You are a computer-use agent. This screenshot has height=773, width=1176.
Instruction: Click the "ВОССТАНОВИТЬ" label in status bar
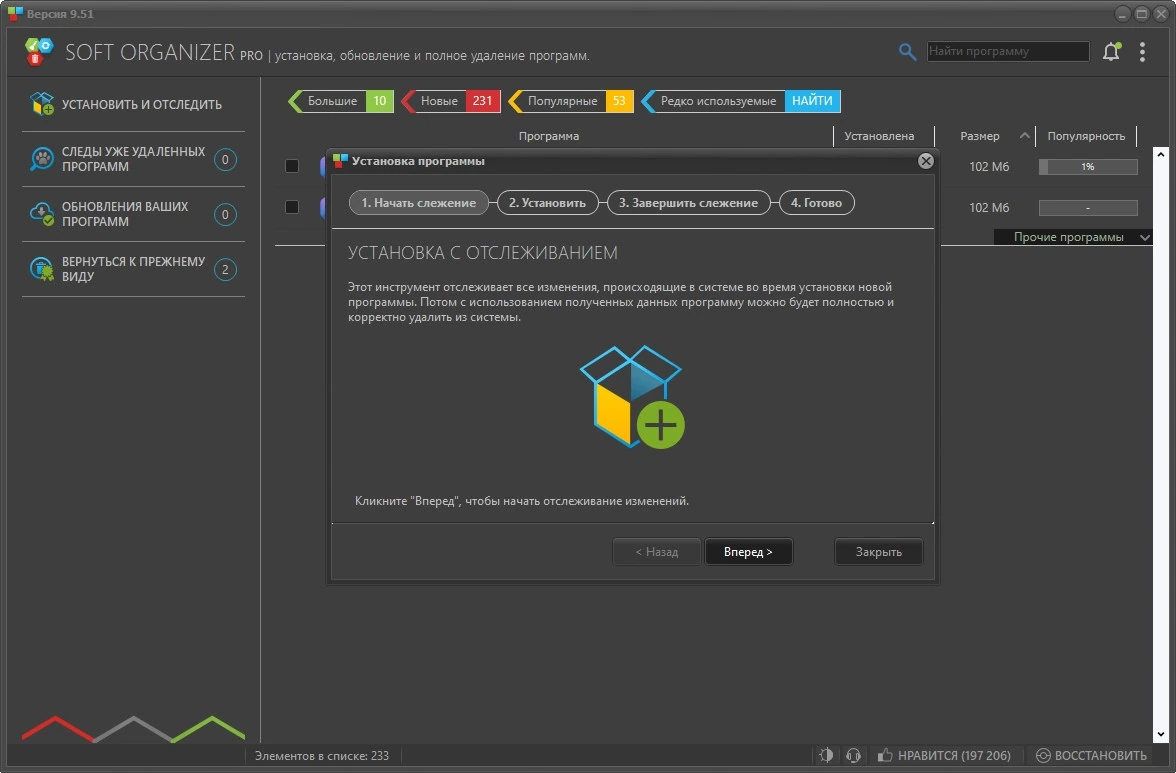(1100, 755)
